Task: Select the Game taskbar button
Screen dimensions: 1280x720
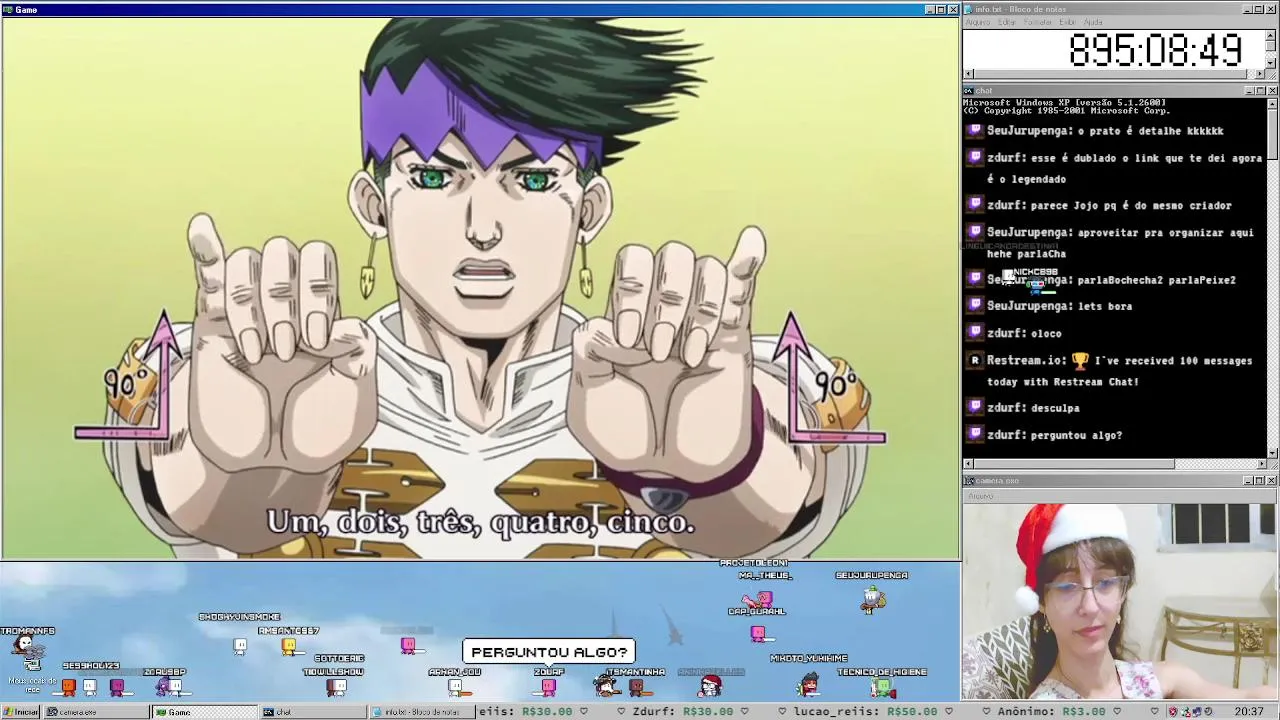Action: (x=204, y=712)
